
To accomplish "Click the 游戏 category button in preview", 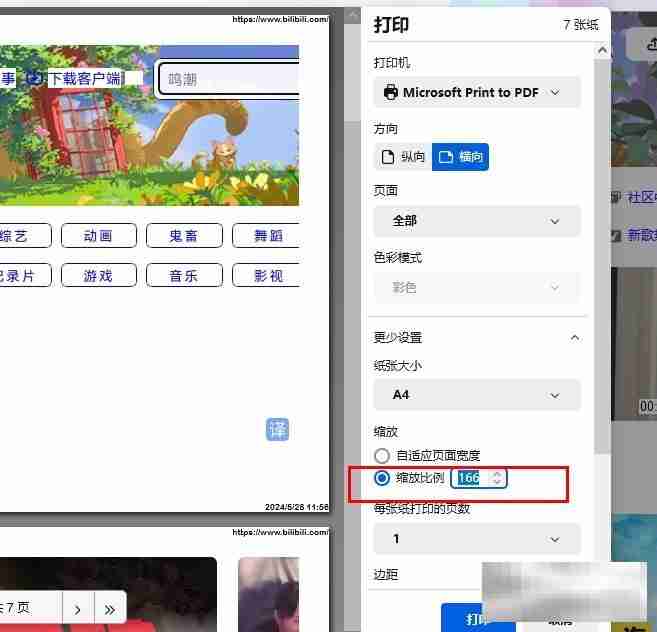I will point(98,276).
